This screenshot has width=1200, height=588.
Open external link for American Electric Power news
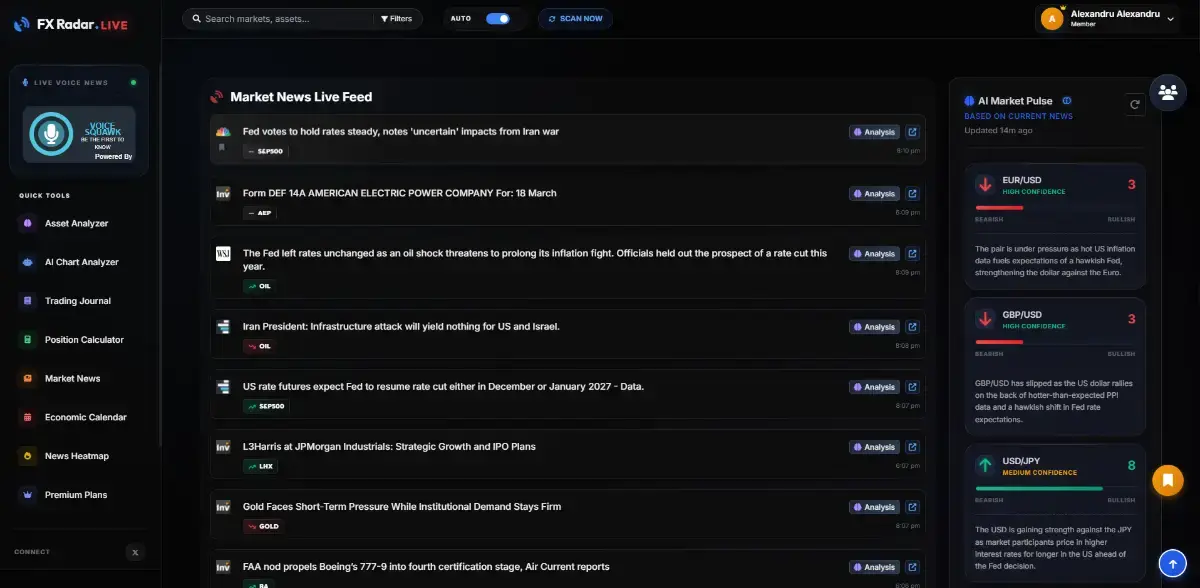tap(912, 194)
